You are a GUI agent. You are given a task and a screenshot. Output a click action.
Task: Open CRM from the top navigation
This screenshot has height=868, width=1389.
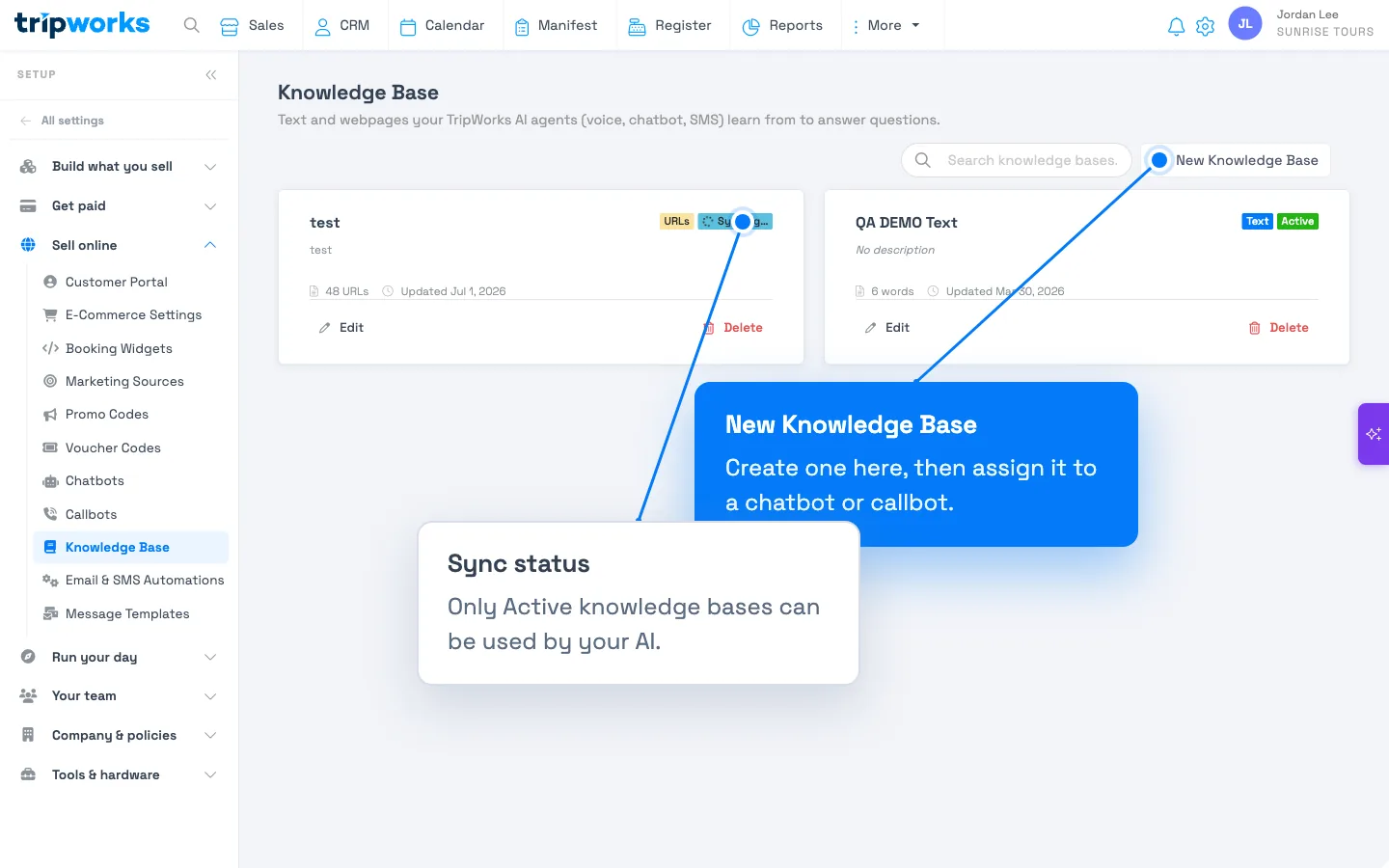click(x=342, y=26)
